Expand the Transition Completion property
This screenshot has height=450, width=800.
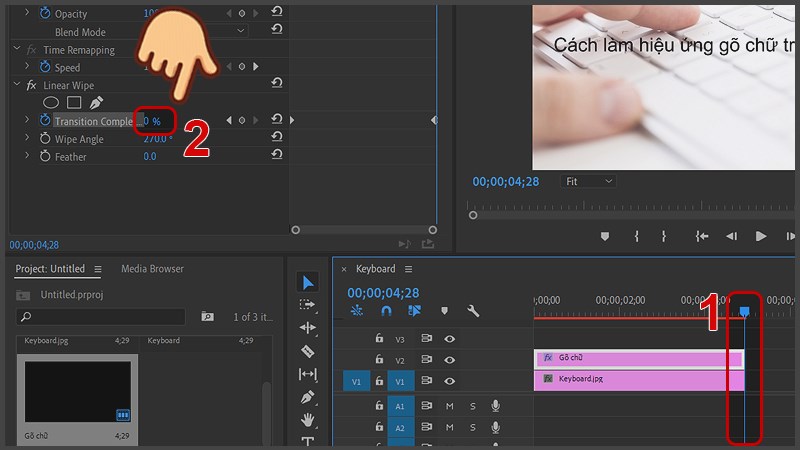(27, 120)
